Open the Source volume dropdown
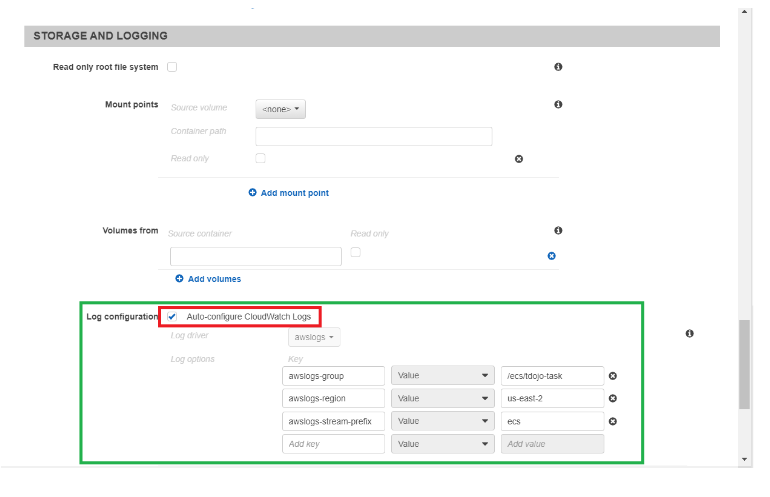Screen dimensions: 770x497 click(x=280, y=109)
